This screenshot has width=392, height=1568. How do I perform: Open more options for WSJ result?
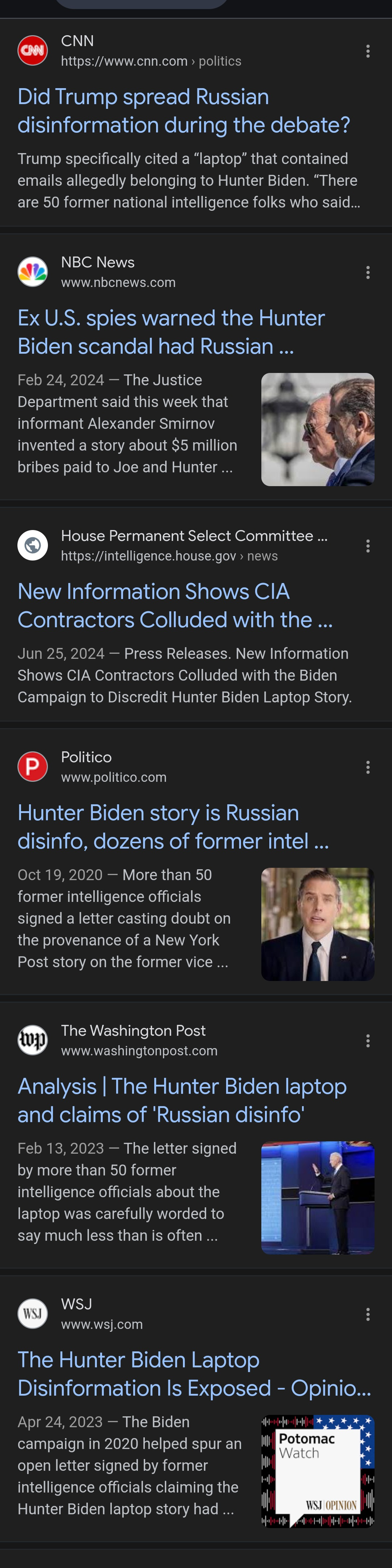368,1314
